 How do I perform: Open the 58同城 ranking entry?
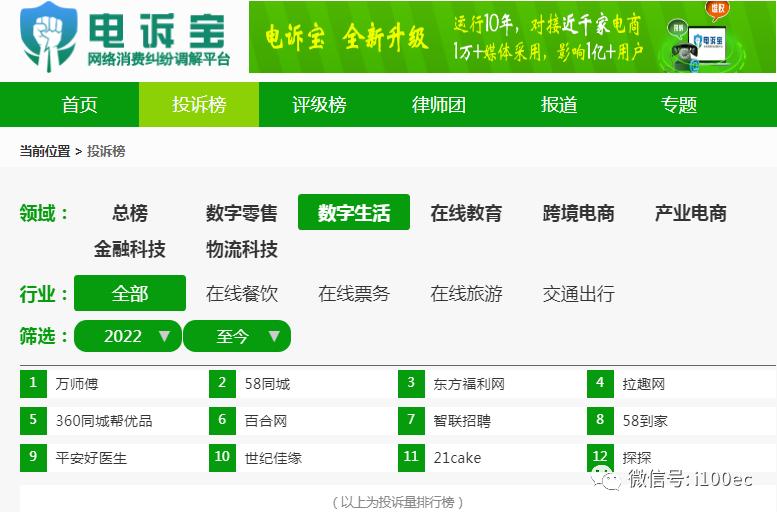[267, 384]
